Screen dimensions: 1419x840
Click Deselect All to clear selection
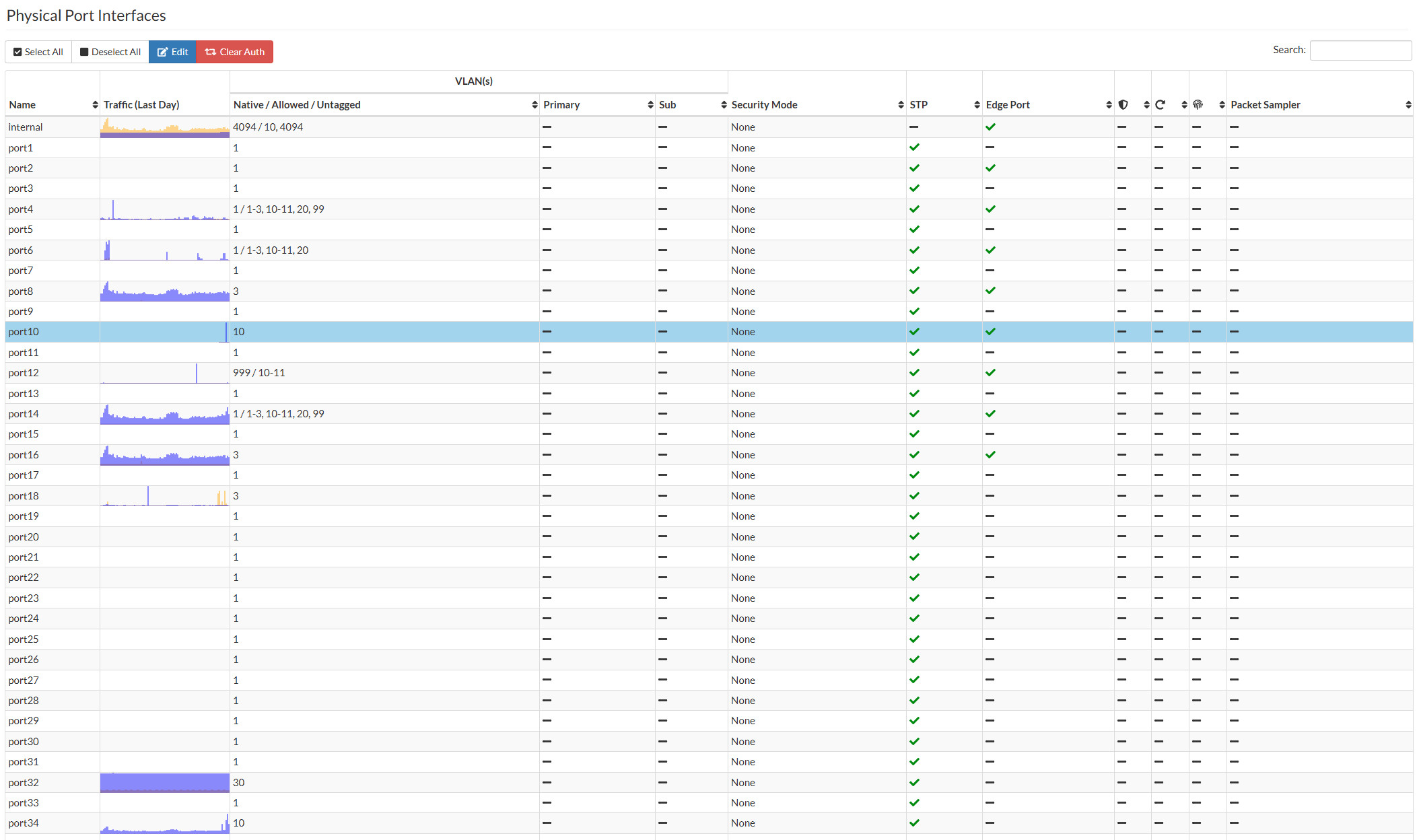tap(110, 52)
